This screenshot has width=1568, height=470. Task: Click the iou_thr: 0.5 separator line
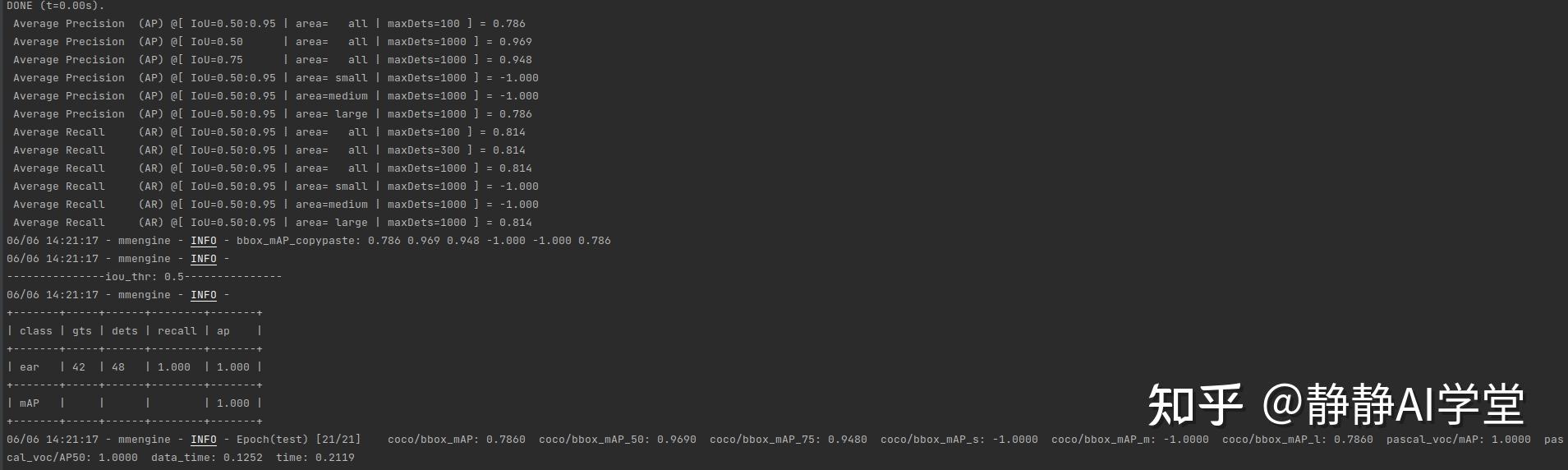tap(145, 277)
